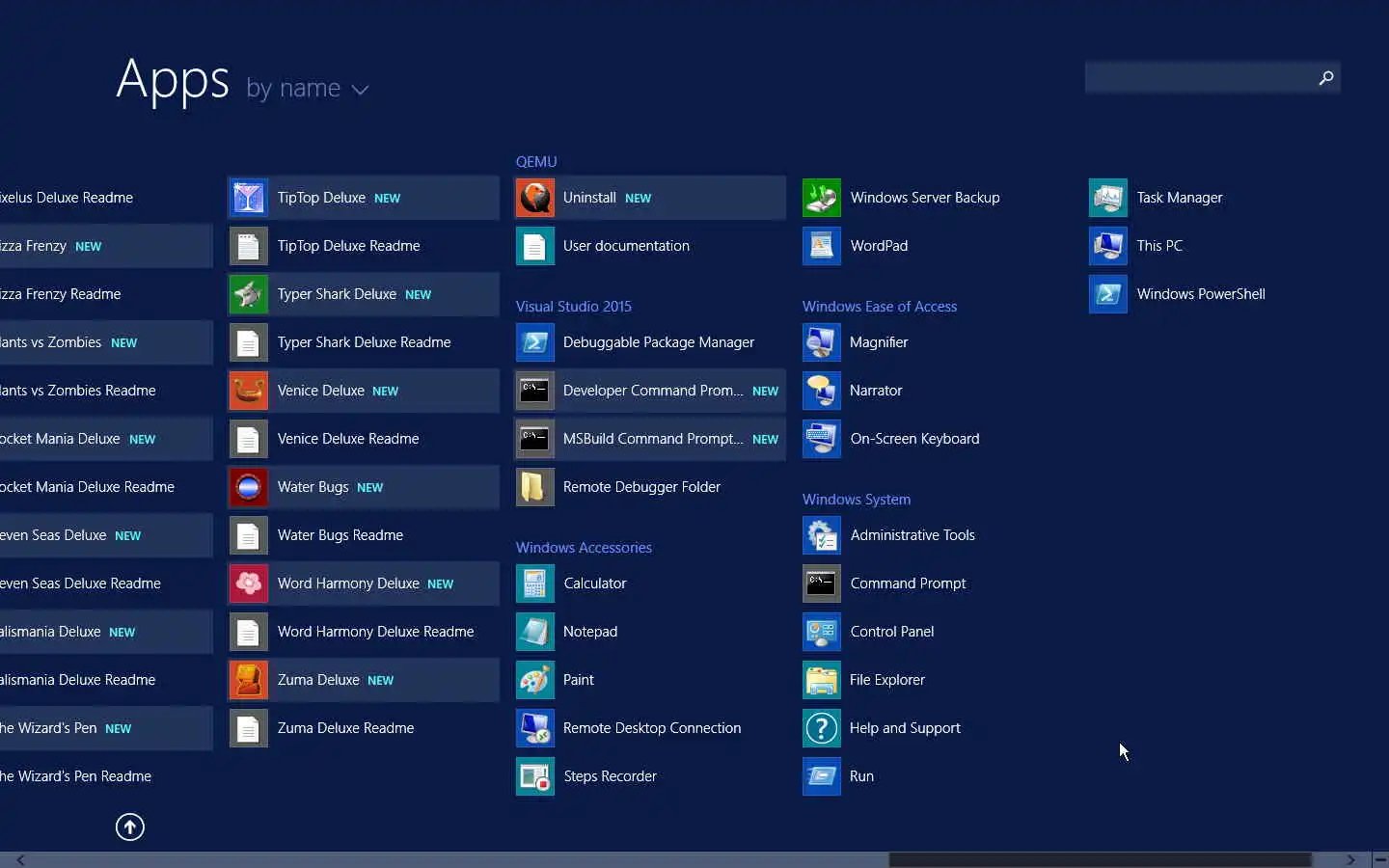This screenshot has height=868, width=1389.
Task: Open TipTop Deluxe Readme document icon
Action: point(248,246)
